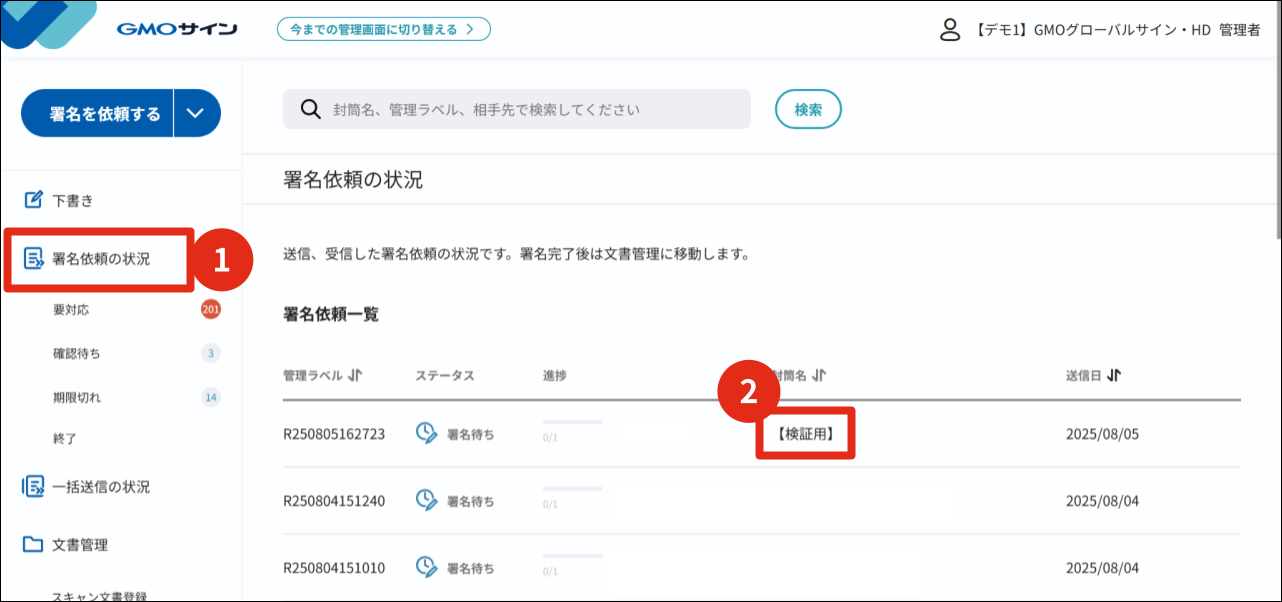Sort by 送信日 column arrows
The image size is (1282, 602).
(1114, 376)
